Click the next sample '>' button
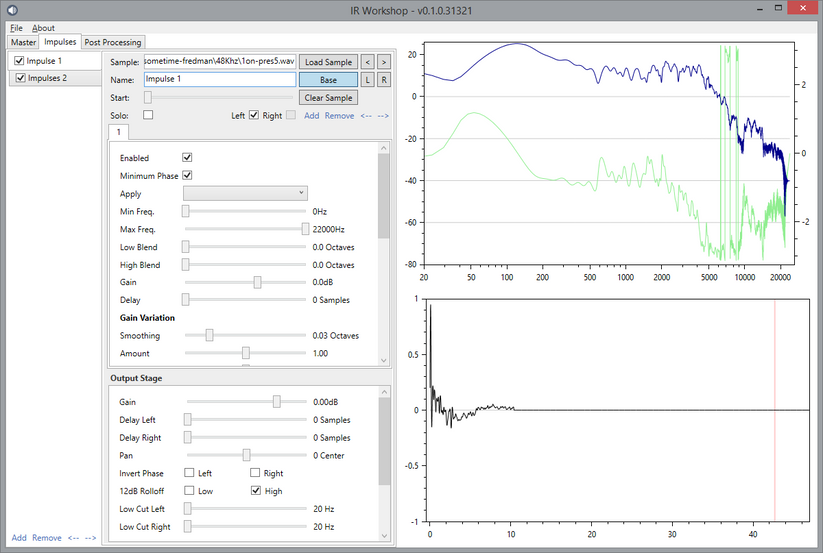Viewport: 823px width, 553px height. click(384, 62)
